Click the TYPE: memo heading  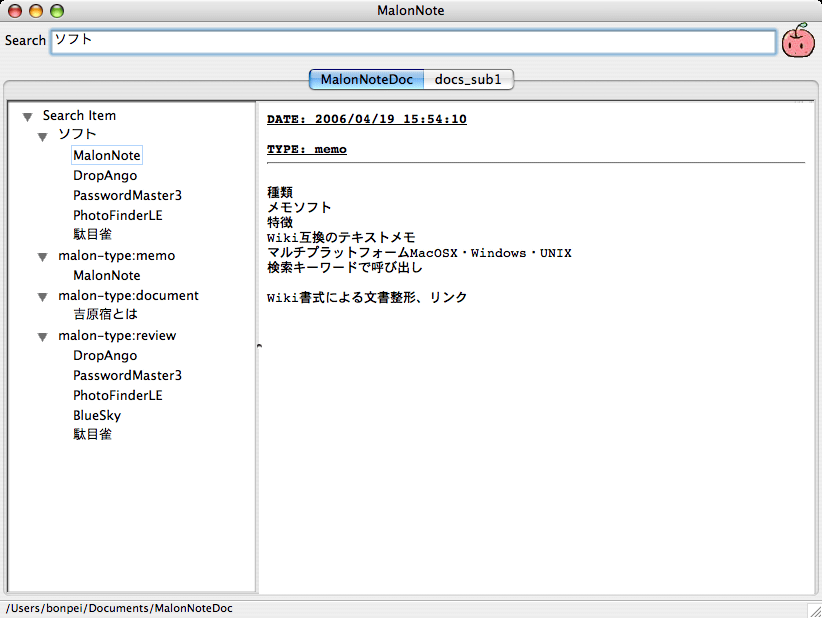pos(307,149)
